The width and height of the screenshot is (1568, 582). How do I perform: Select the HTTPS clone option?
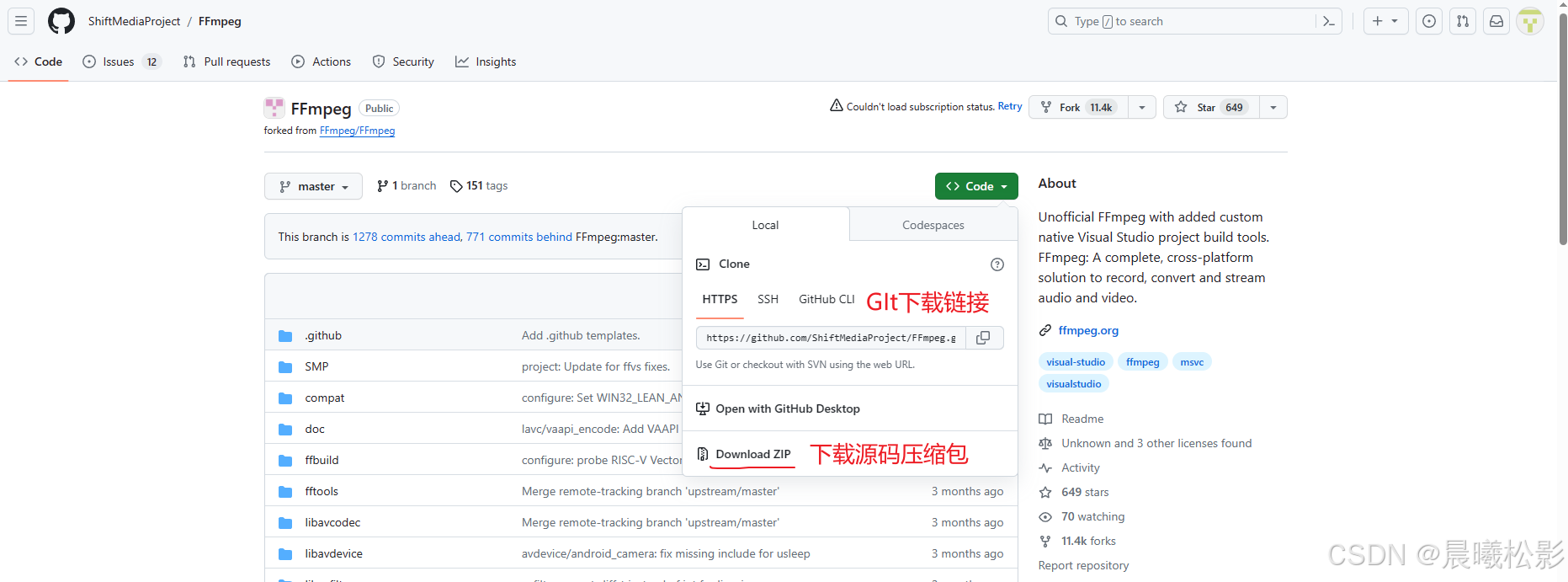720,299
